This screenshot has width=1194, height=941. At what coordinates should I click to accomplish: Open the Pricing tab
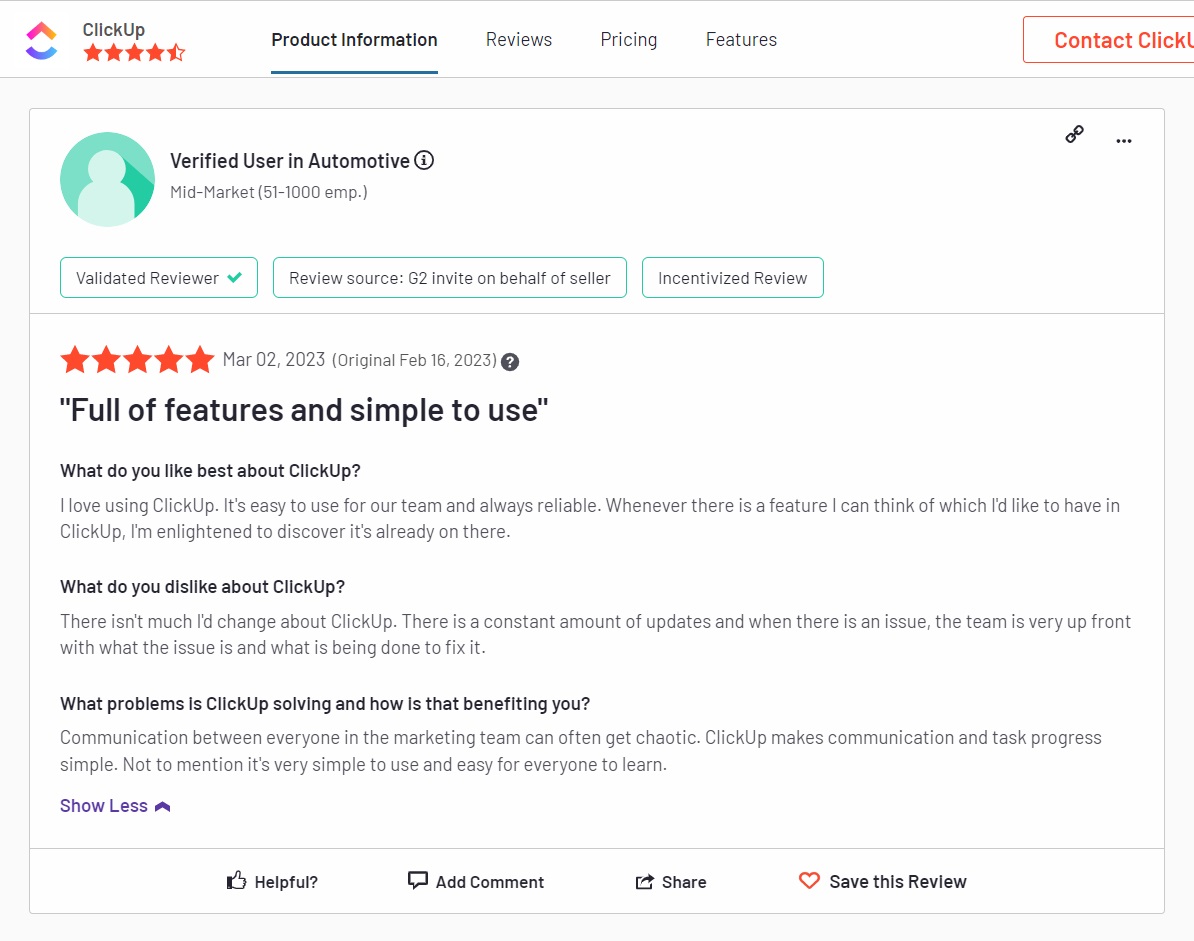(x=628, y=39)
